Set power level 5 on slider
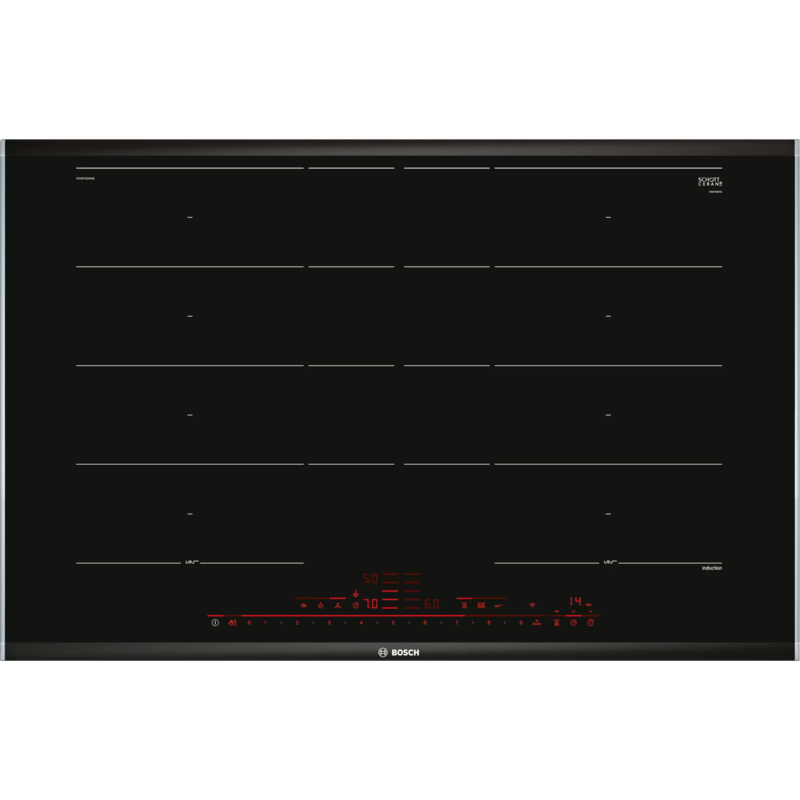The width and height of the screenshot is (800, 800). pos(393,623)
